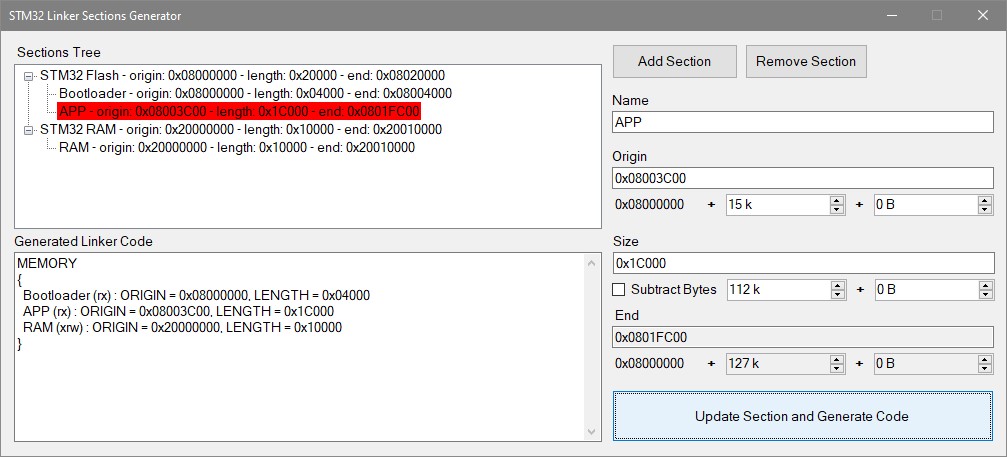1007x457 pixels.
Task: Click the APP (rx) linker code line
Action: coord(179,312)
